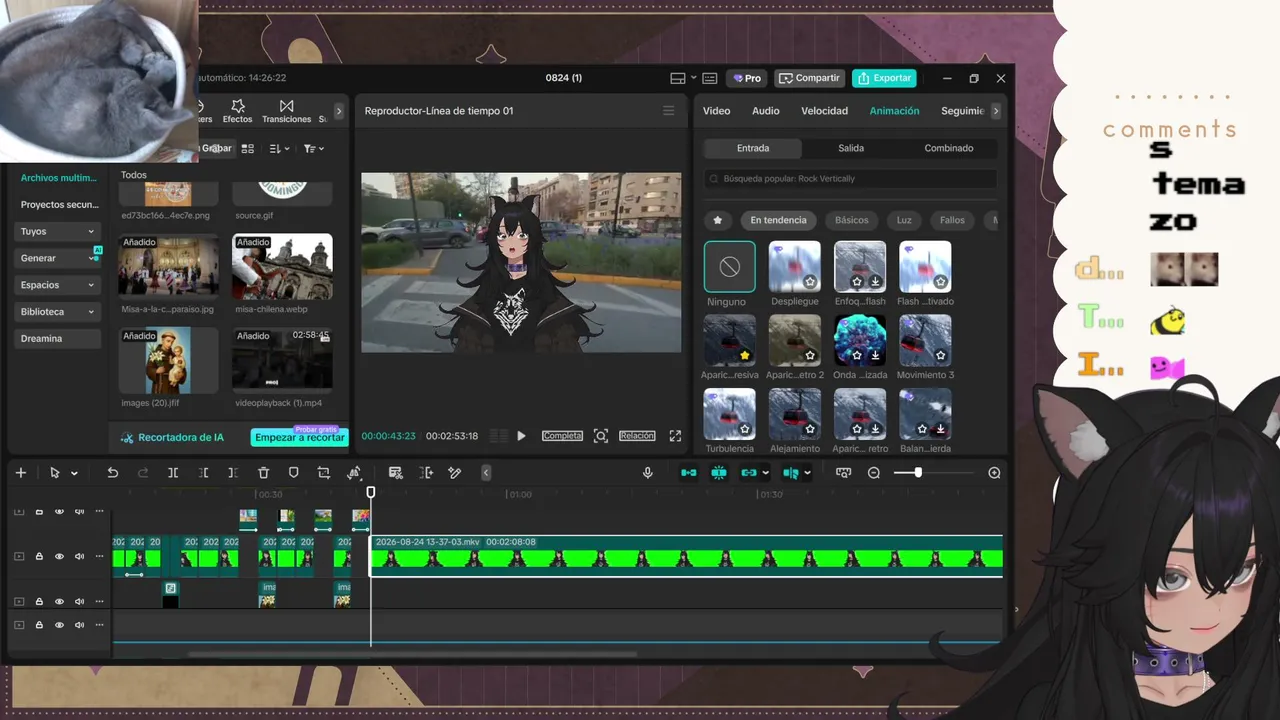The height and width of the screenshot is (720, 1280).
Task: Expand the Biblioteca section
Action: 58,312
